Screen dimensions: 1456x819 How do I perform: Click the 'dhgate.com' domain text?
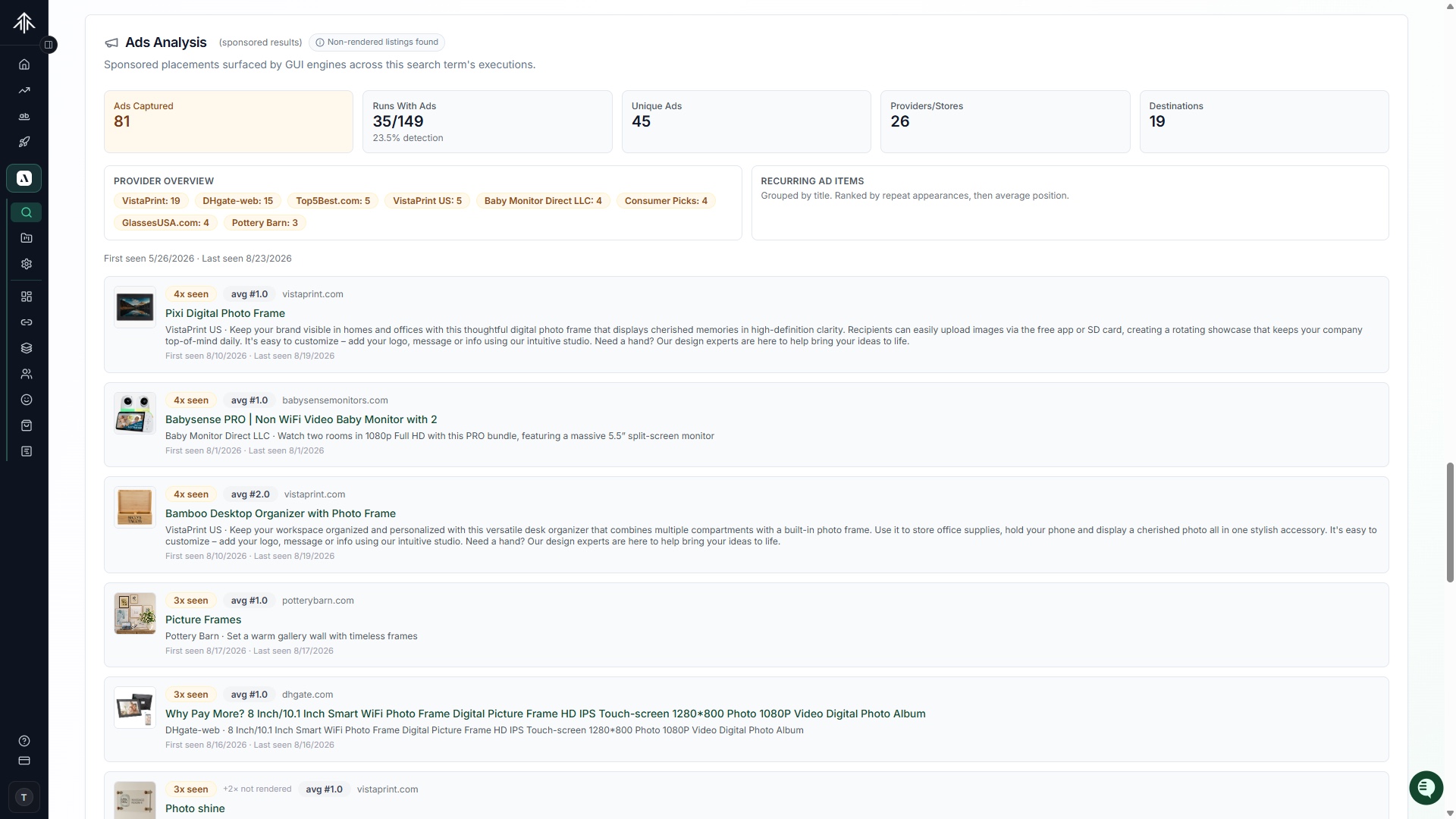coord(307,695)
